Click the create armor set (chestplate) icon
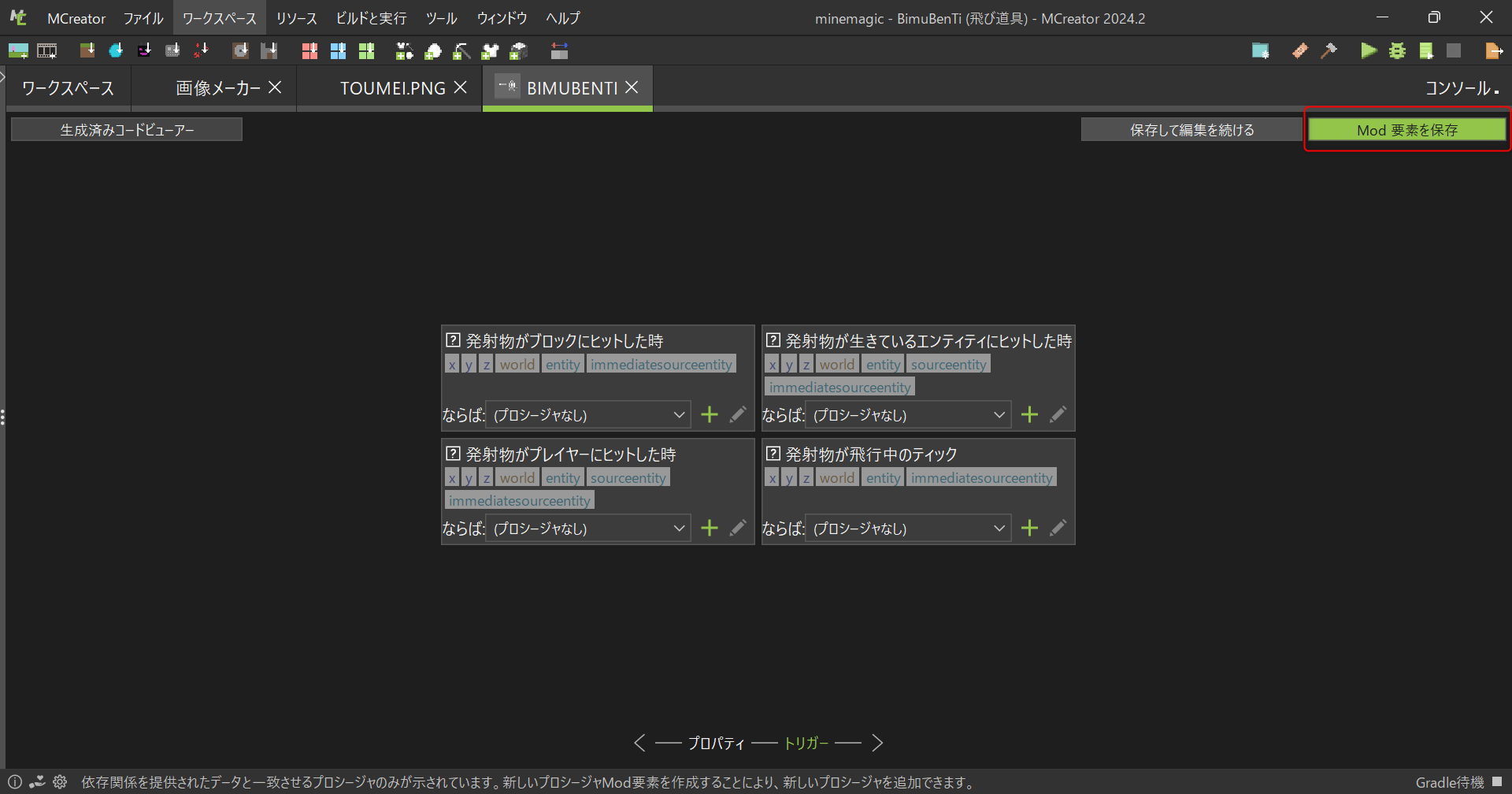 coord(490,51)
